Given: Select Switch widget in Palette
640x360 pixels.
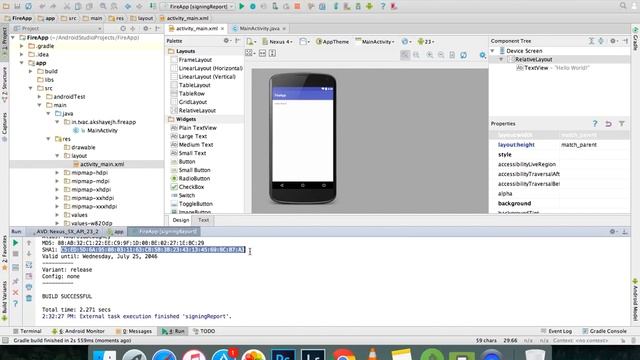Looking at the screenshot, I should click(x=183, y=196).
